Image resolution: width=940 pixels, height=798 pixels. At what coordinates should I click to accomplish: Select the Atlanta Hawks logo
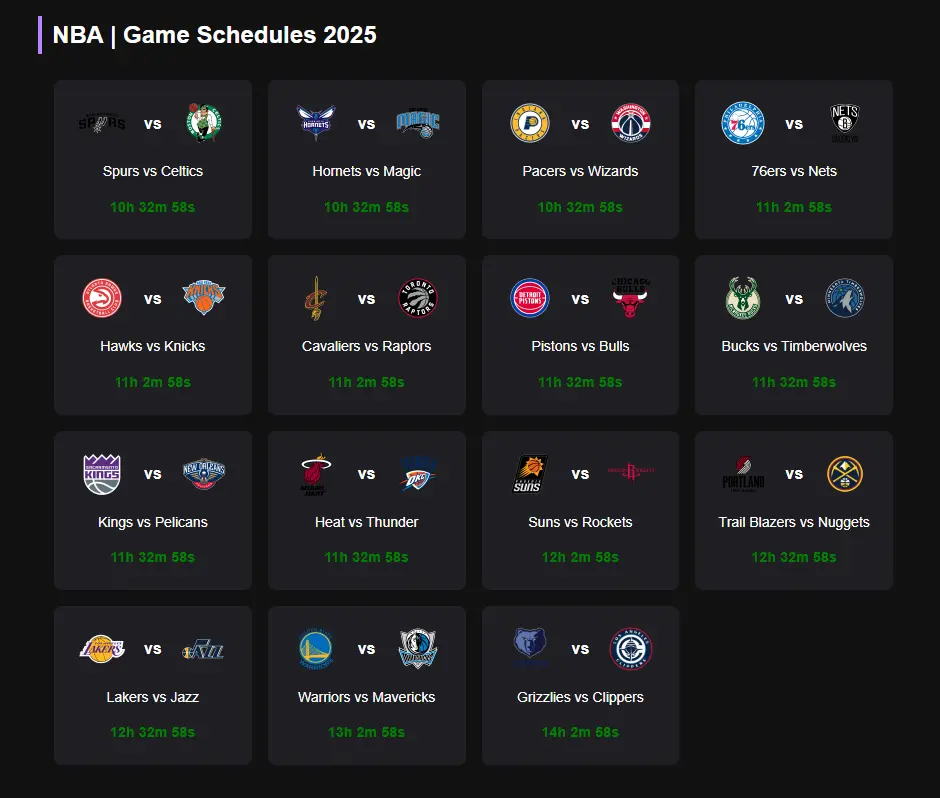point(102,298)
